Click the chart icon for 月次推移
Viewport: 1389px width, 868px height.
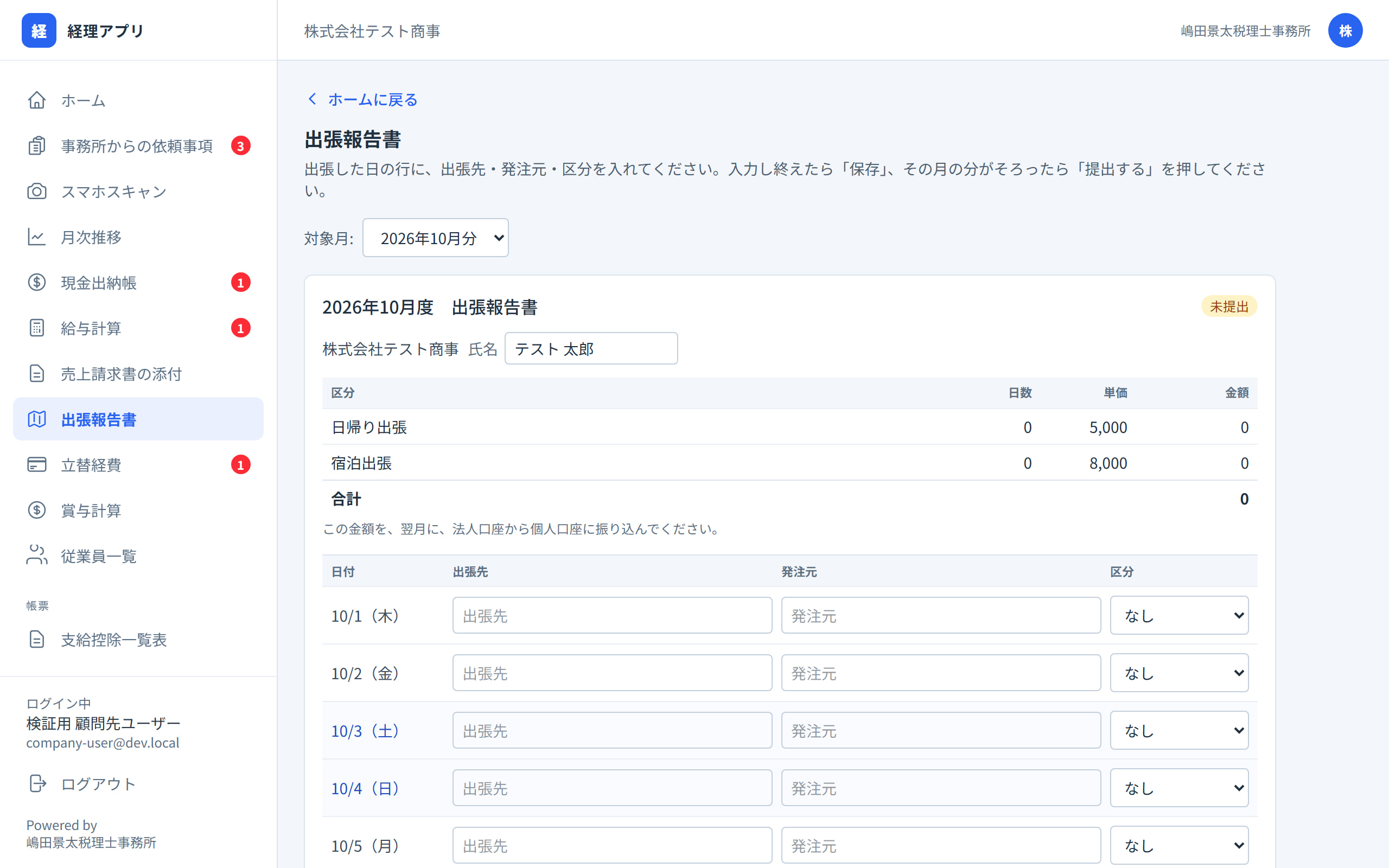click(x=37, y=237)
